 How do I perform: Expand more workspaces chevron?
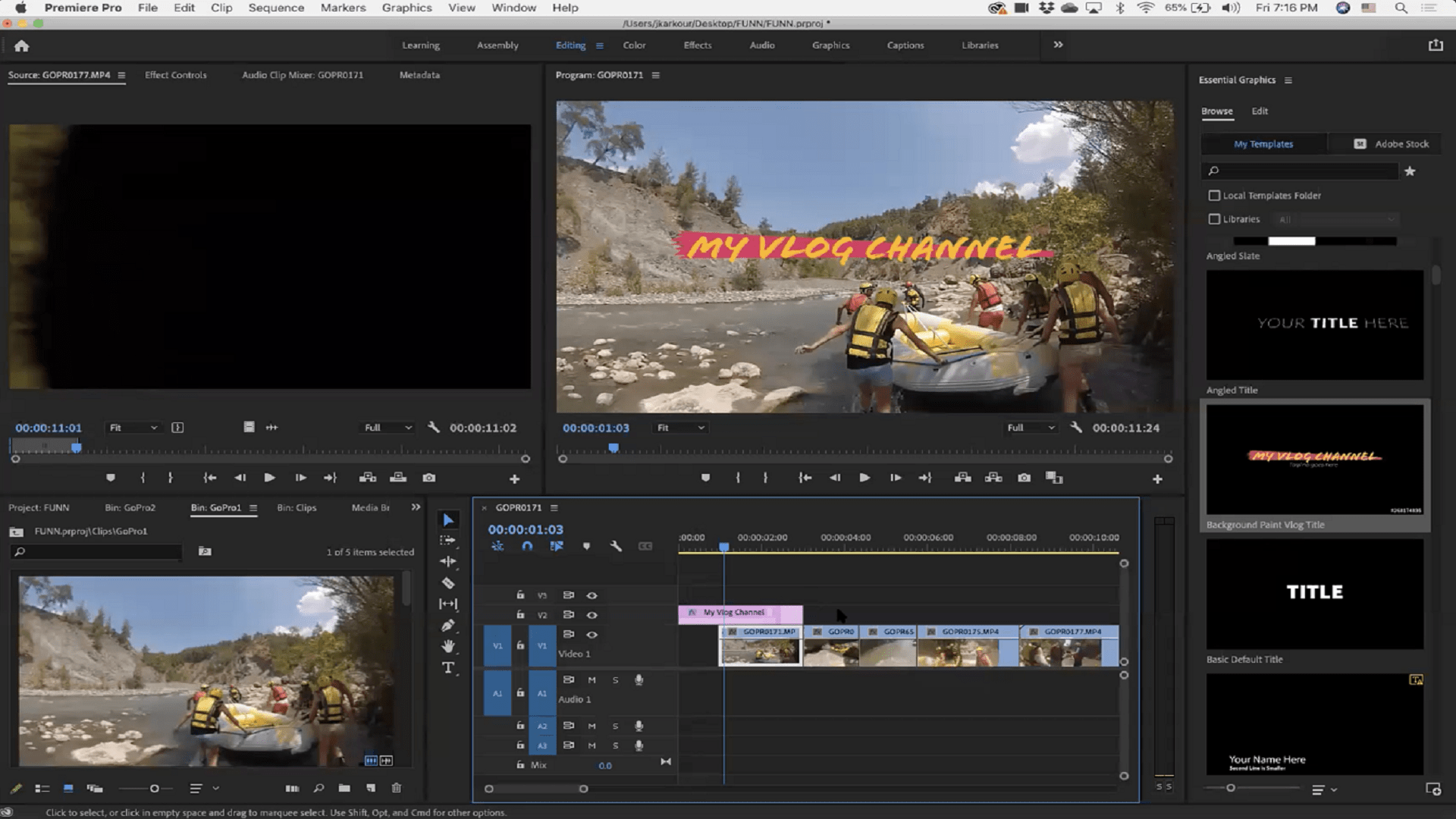(1058, 45)
